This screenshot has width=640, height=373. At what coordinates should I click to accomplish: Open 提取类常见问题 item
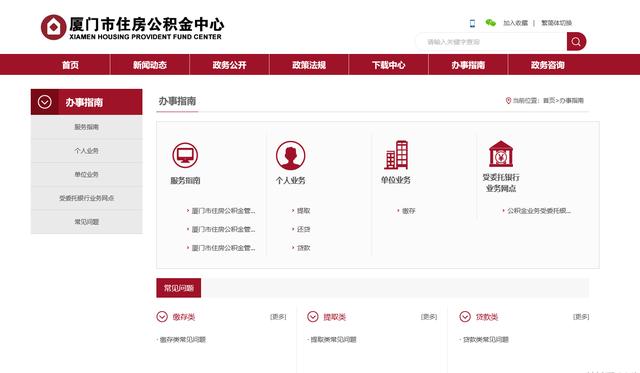click(333, 339)
